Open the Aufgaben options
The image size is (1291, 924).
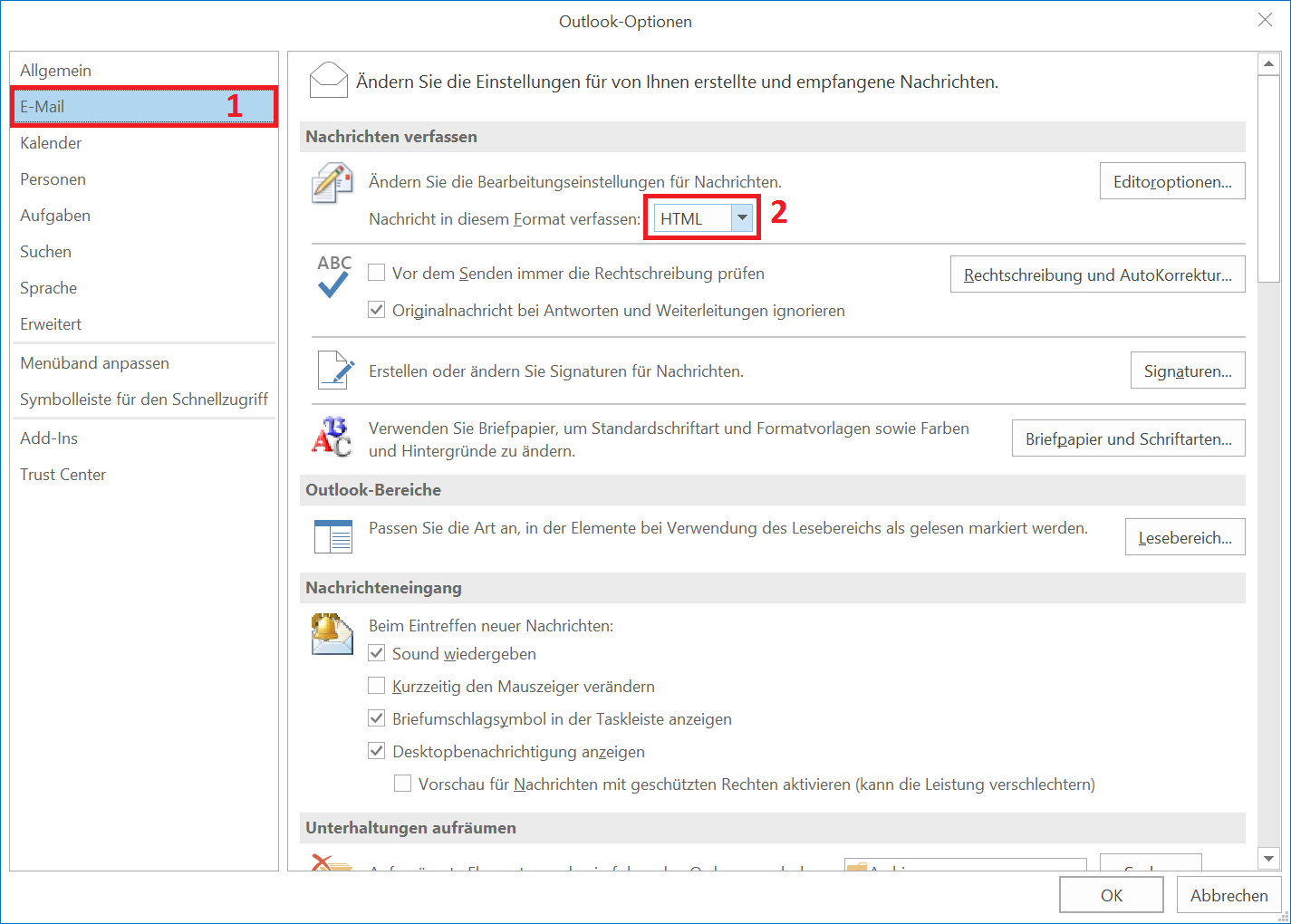(143, 216)
